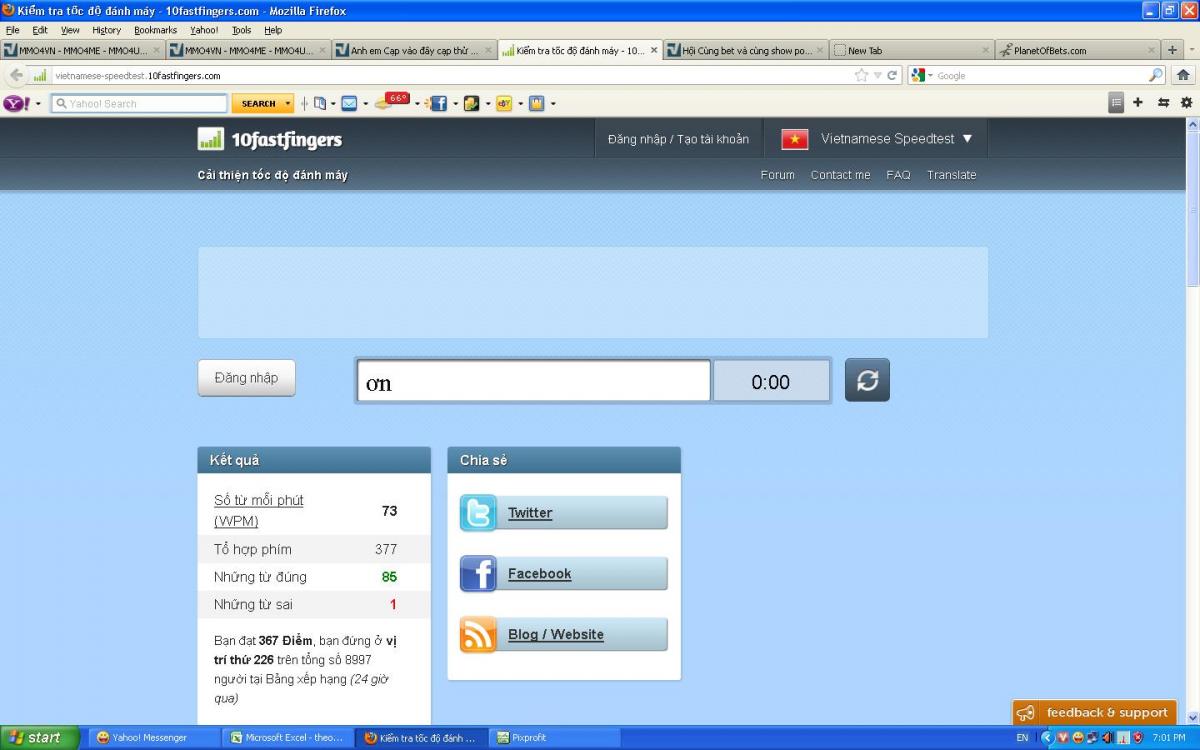
Task: Click the Yahoo! Search input box
Action: (x=139, y=103)
